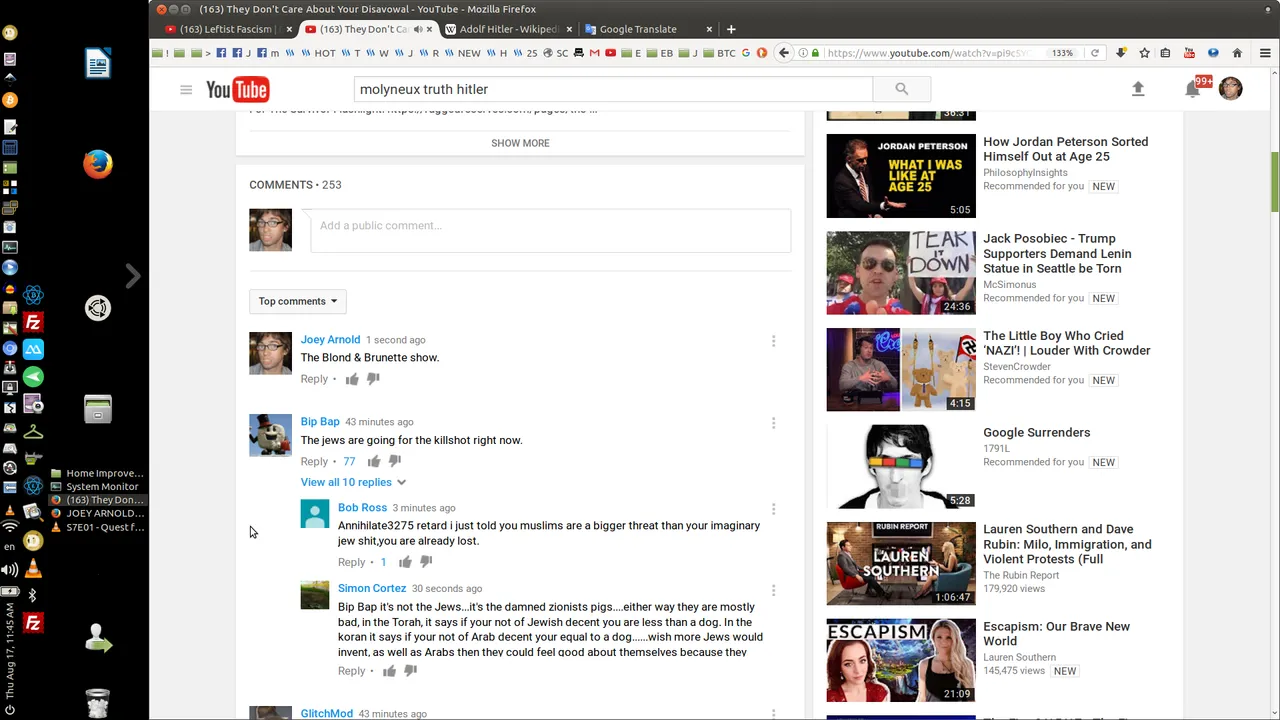Go back with the Firefox back arrow
The width and height of the screenshot is (1280, 720).
[784, 53]
